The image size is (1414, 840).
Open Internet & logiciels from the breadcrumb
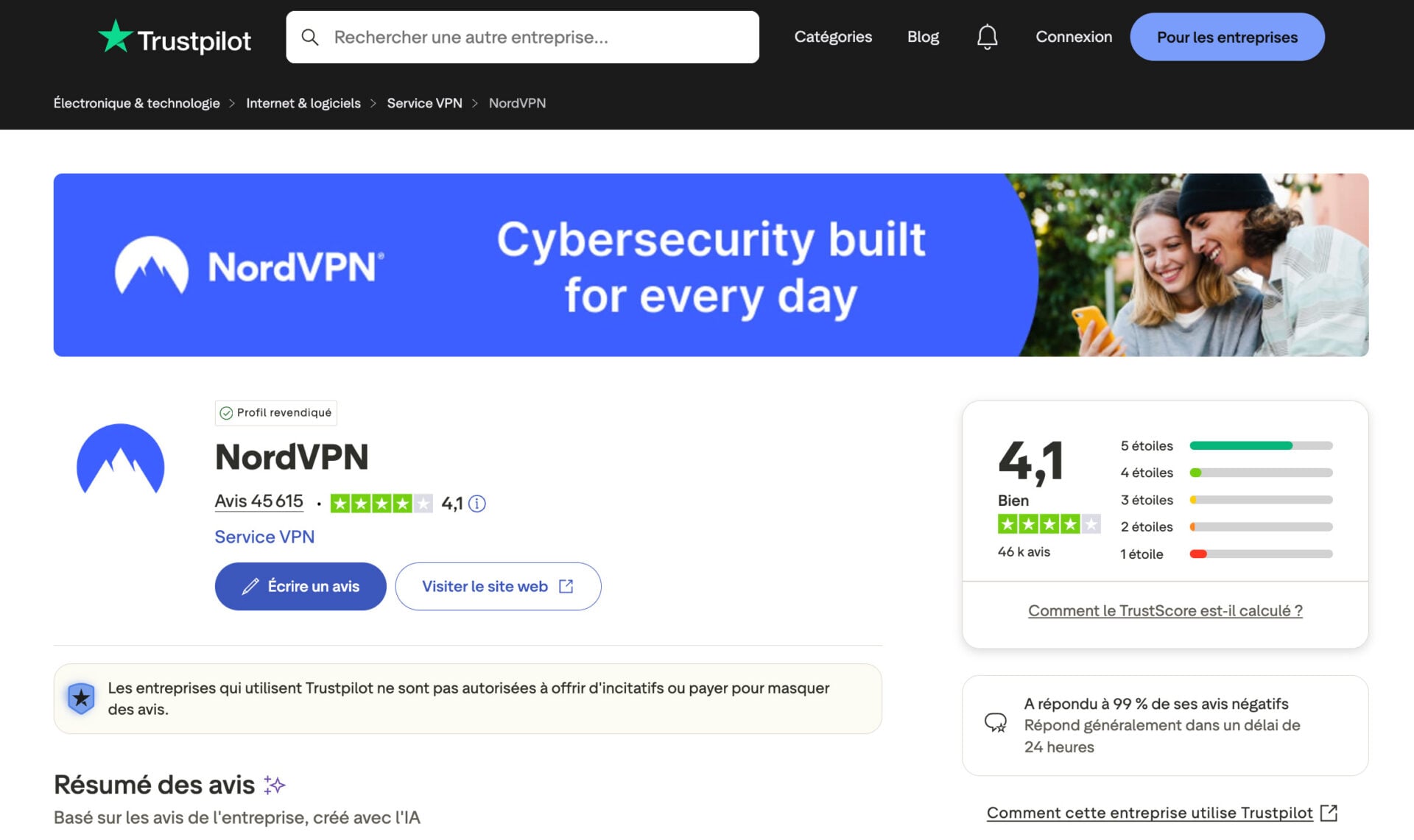(303, 103)
